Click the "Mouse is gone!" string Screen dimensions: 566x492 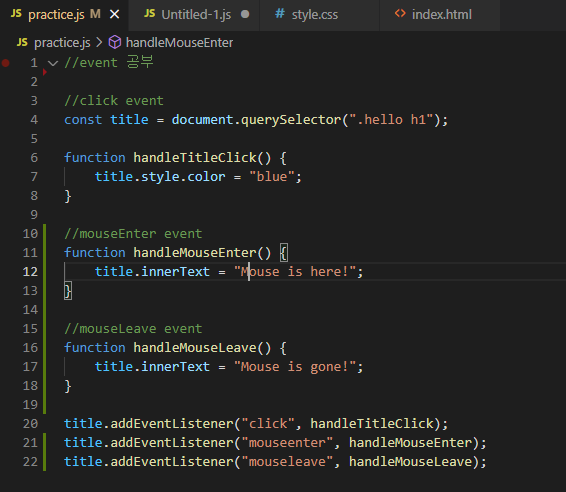(x=295, y=367)
